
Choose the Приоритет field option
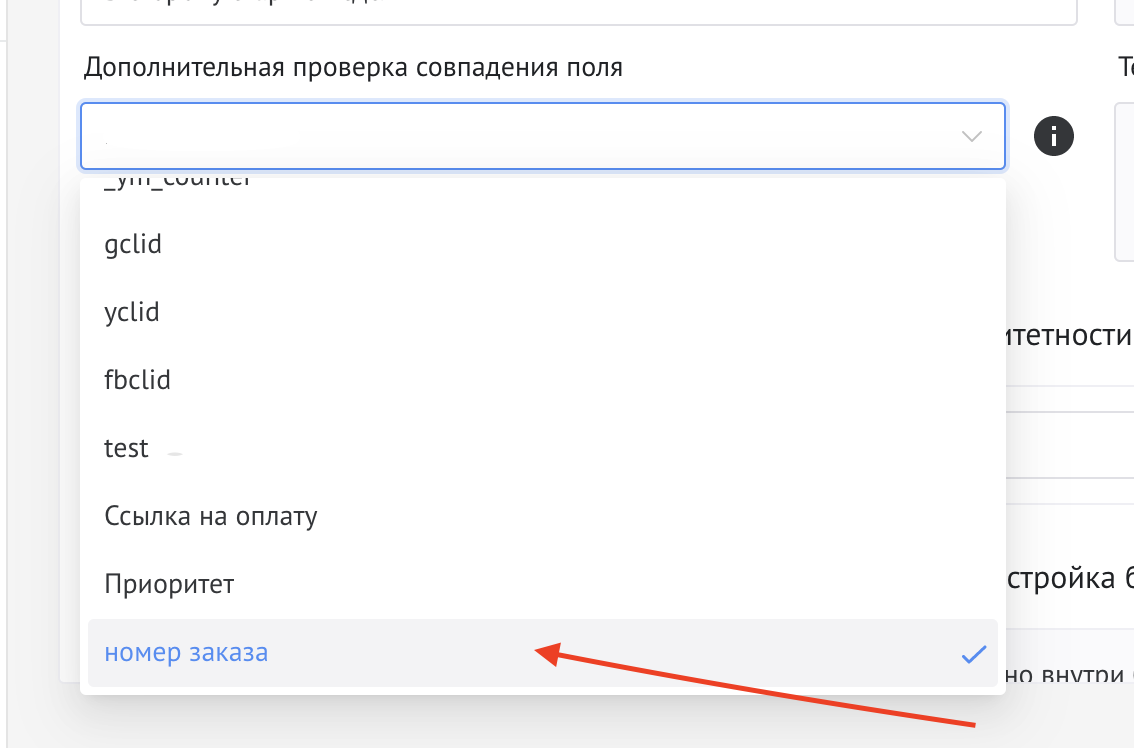[x=169, y=585]
